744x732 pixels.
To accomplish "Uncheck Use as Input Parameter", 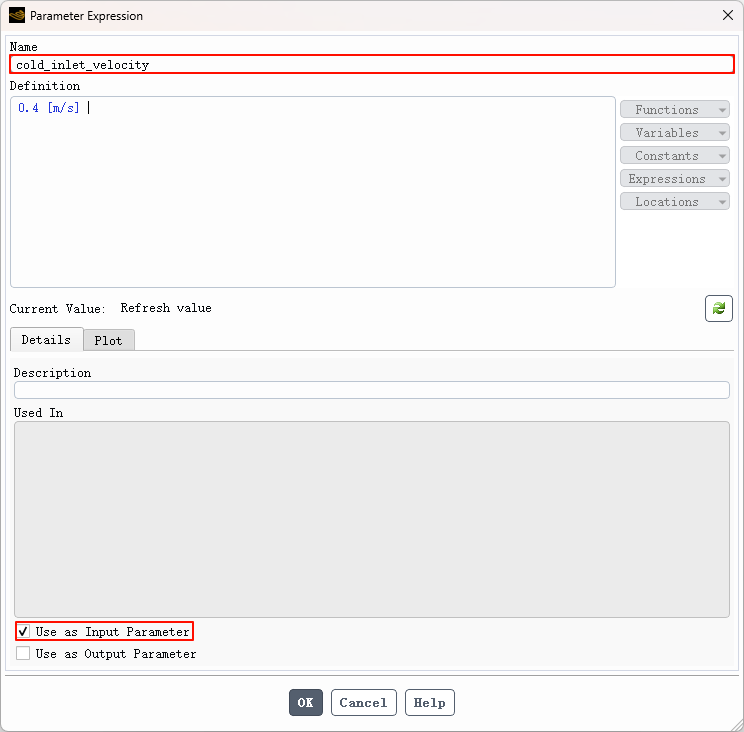I will [23, 631].
